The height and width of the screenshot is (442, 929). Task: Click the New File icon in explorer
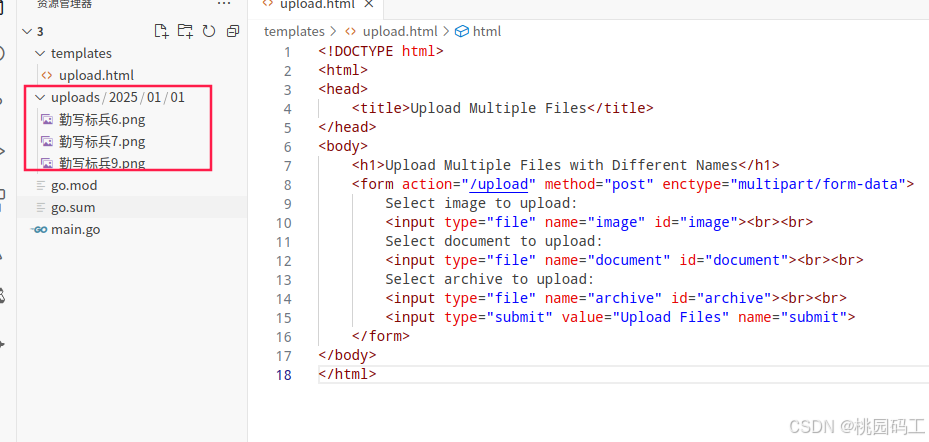point(161,31)
